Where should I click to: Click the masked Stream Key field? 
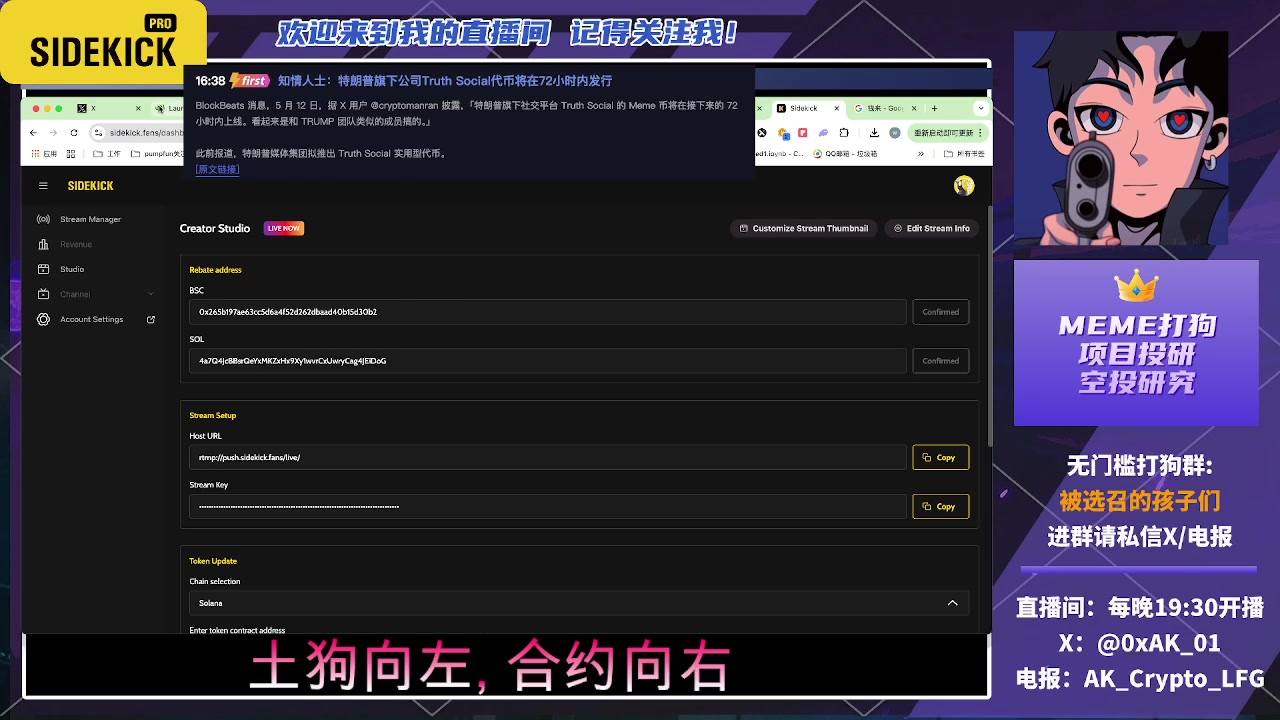(x=548, y=506)
